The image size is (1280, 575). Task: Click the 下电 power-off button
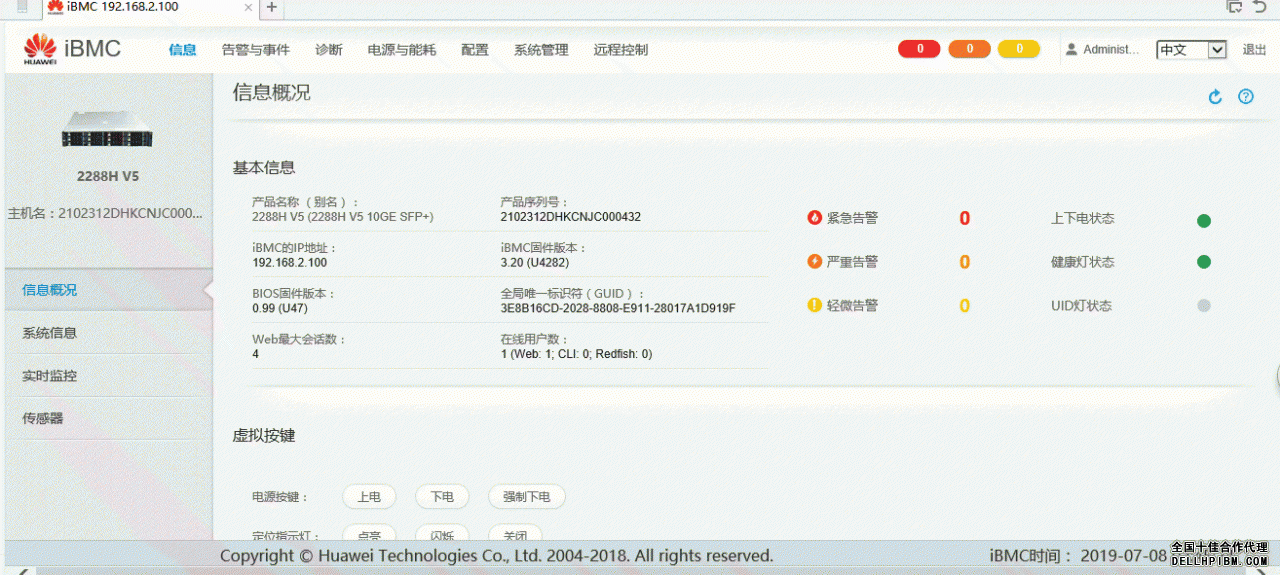pos(442,497)
